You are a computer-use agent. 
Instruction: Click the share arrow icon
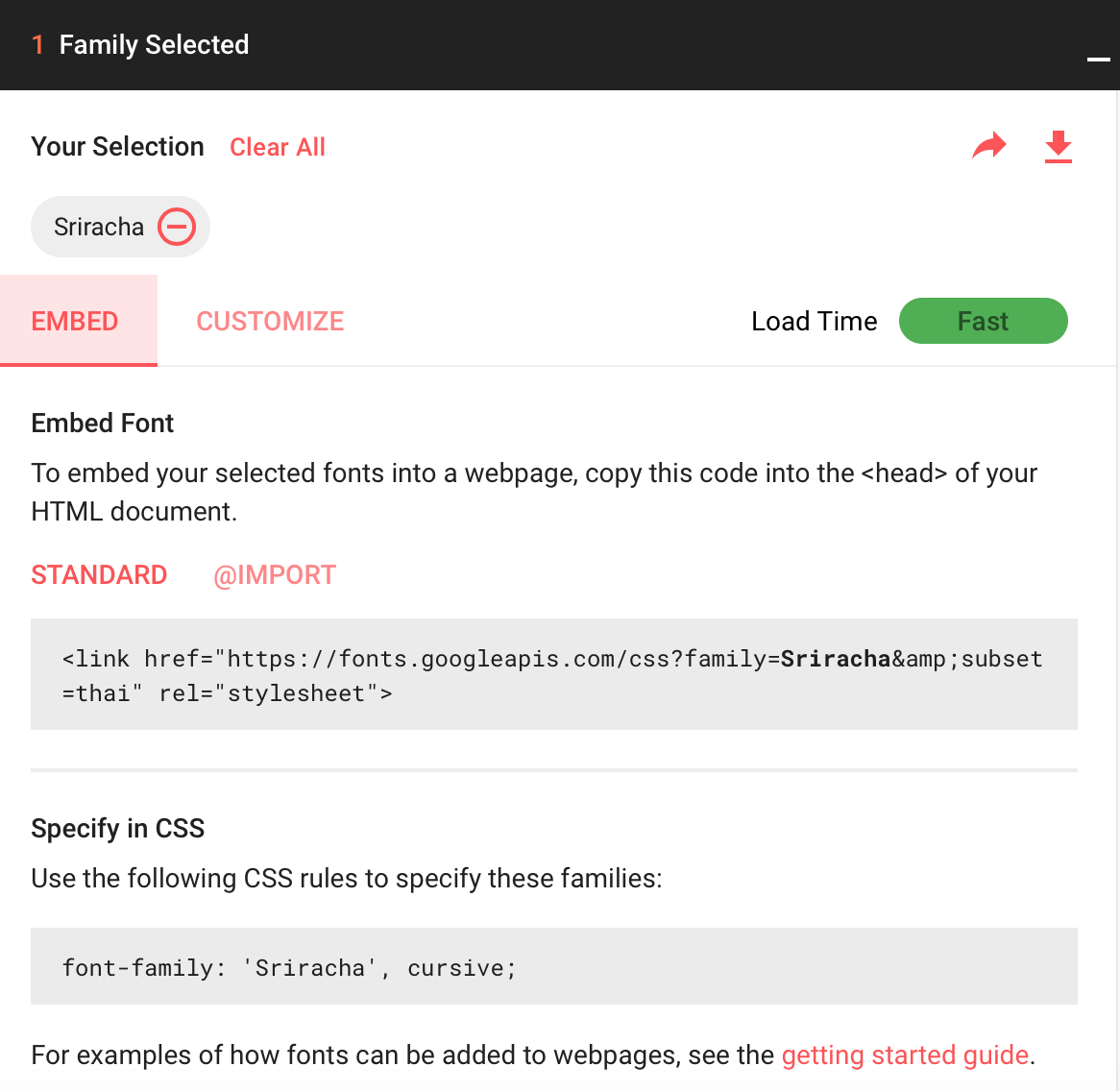989,146
